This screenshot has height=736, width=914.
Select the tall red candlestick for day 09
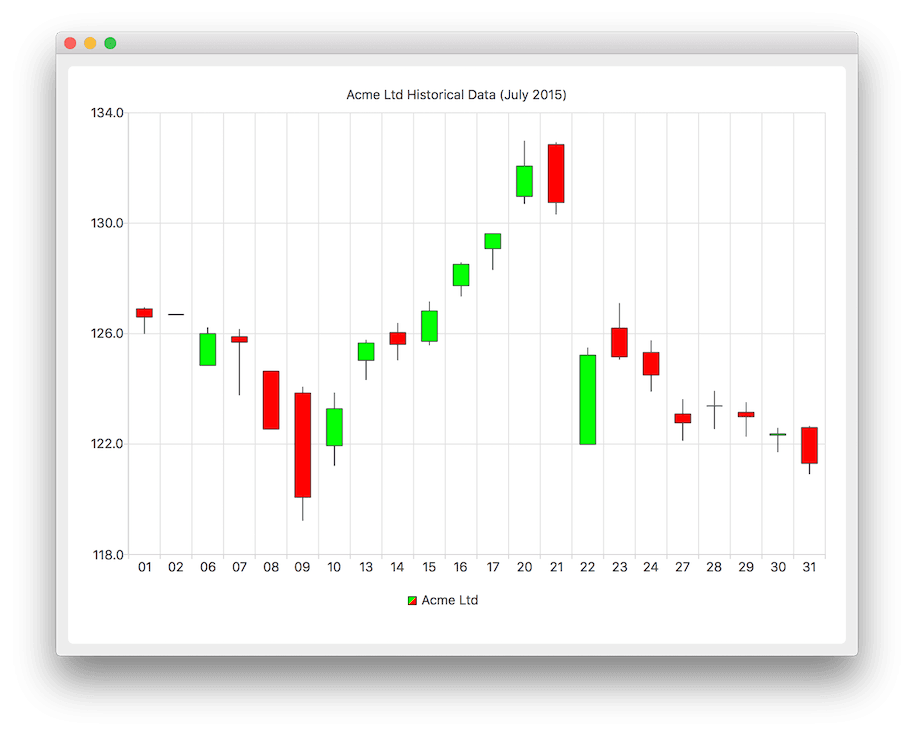(302, 445)
